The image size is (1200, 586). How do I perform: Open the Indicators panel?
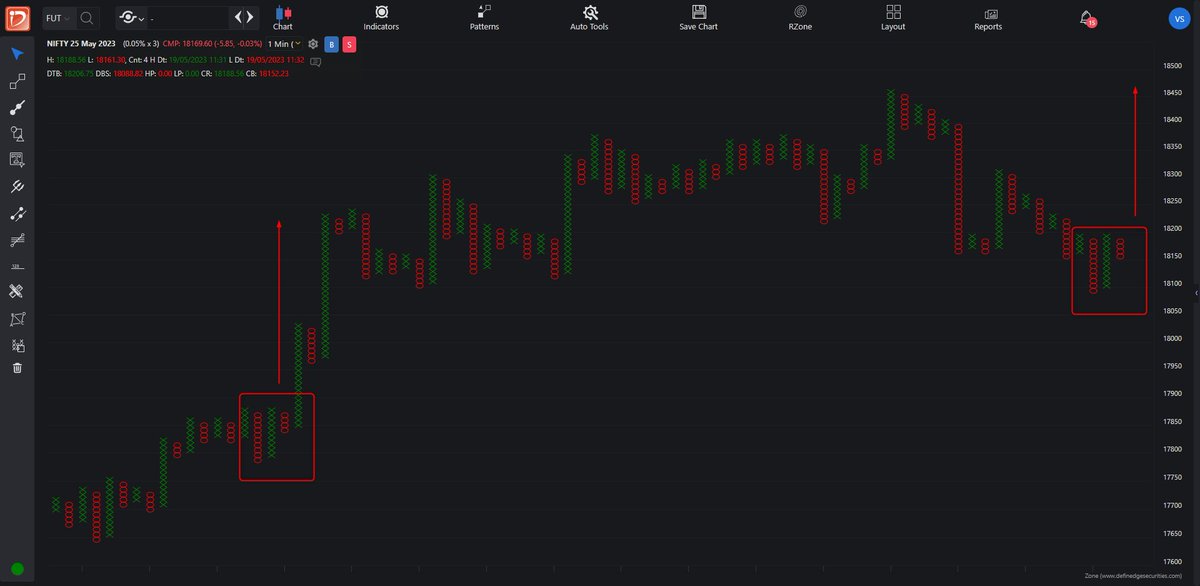pos(381,17)
